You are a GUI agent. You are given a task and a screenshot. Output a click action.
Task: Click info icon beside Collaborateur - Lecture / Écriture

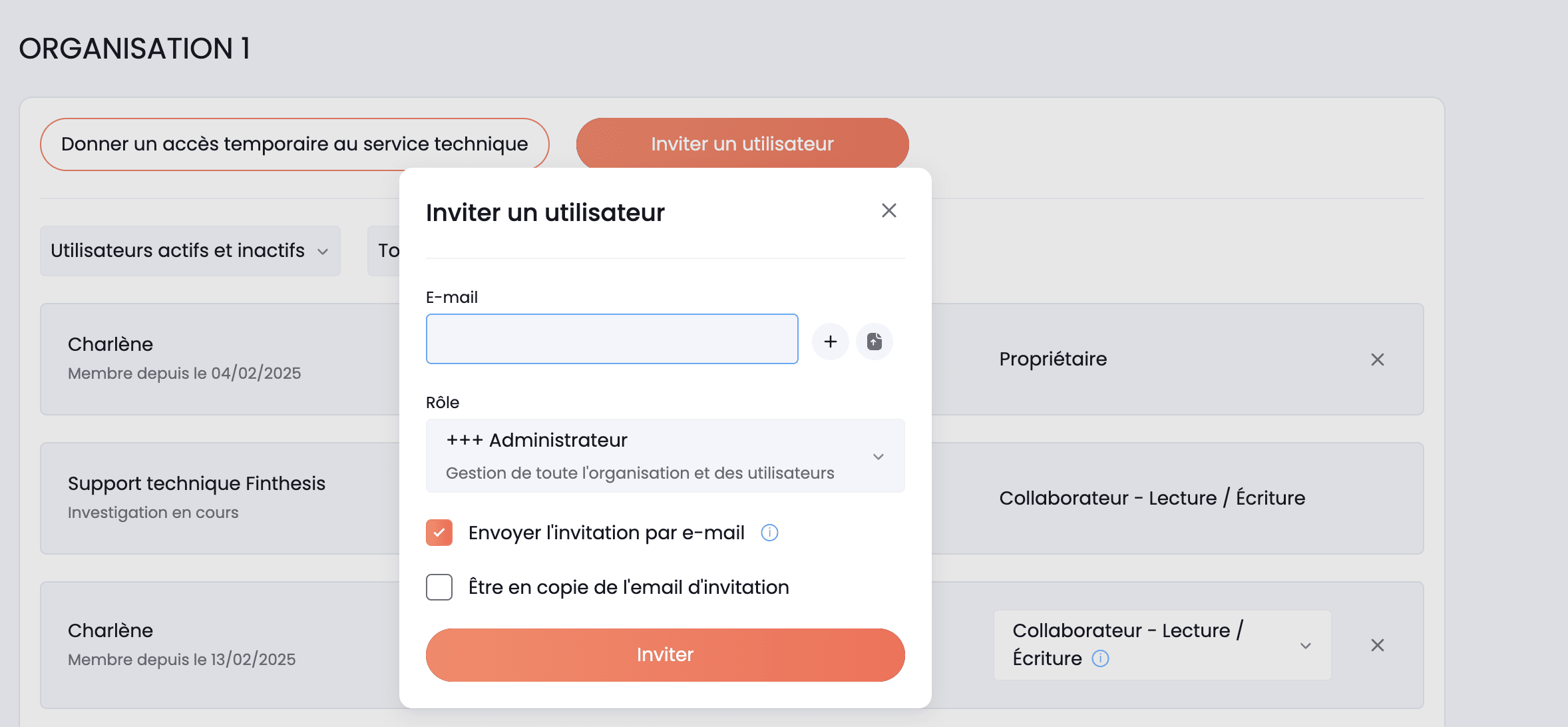click(x=1100, y=658)
